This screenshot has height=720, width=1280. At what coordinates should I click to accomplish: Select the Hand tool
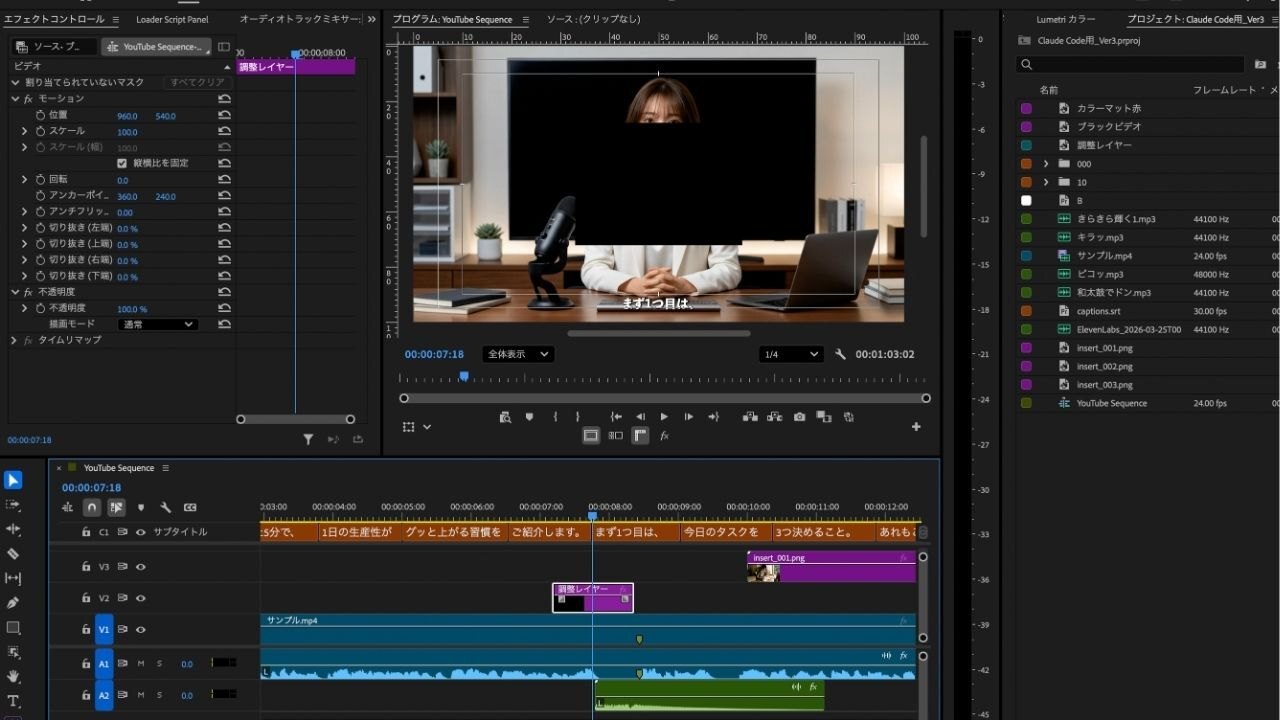(13, 677)
